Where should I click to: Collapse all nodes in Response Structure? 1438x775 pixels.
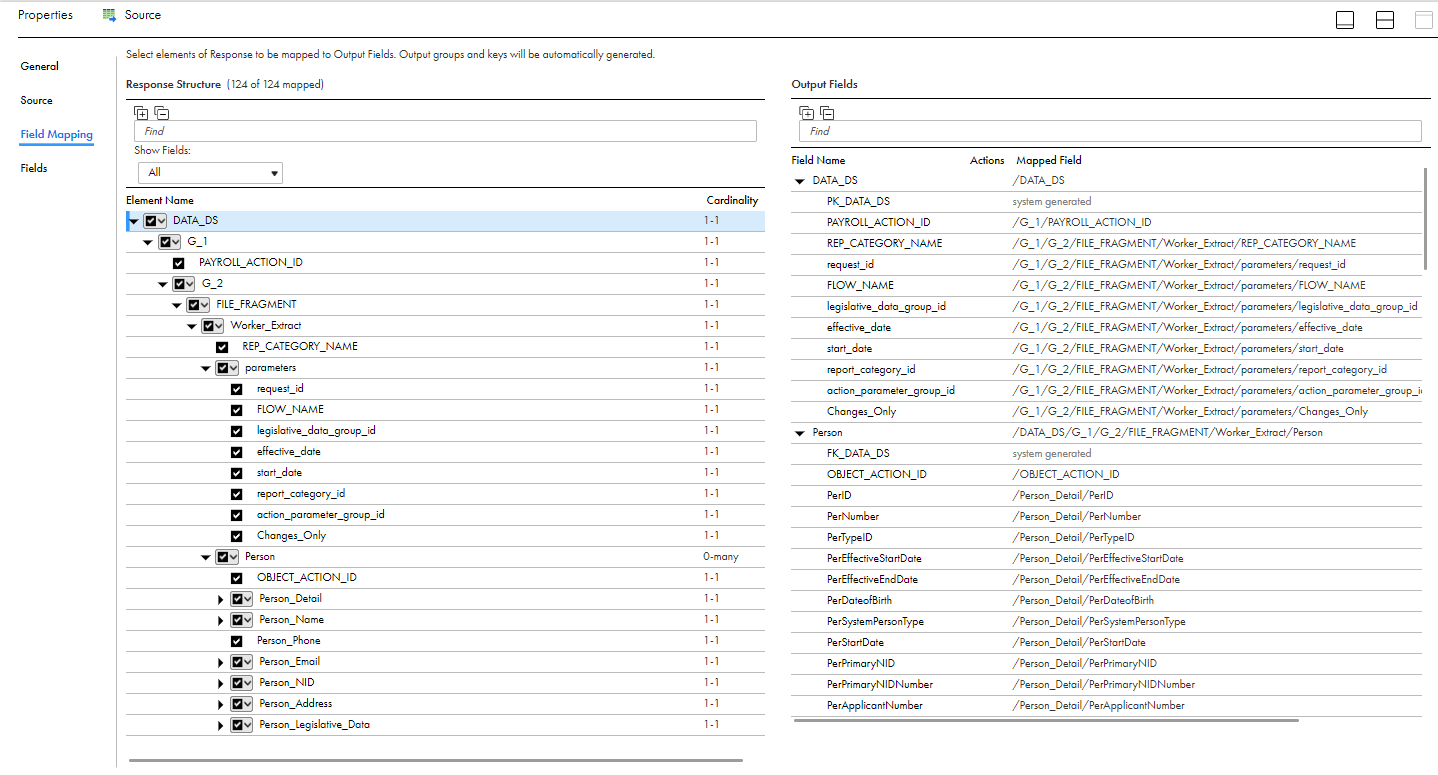(x=162, y=113)
